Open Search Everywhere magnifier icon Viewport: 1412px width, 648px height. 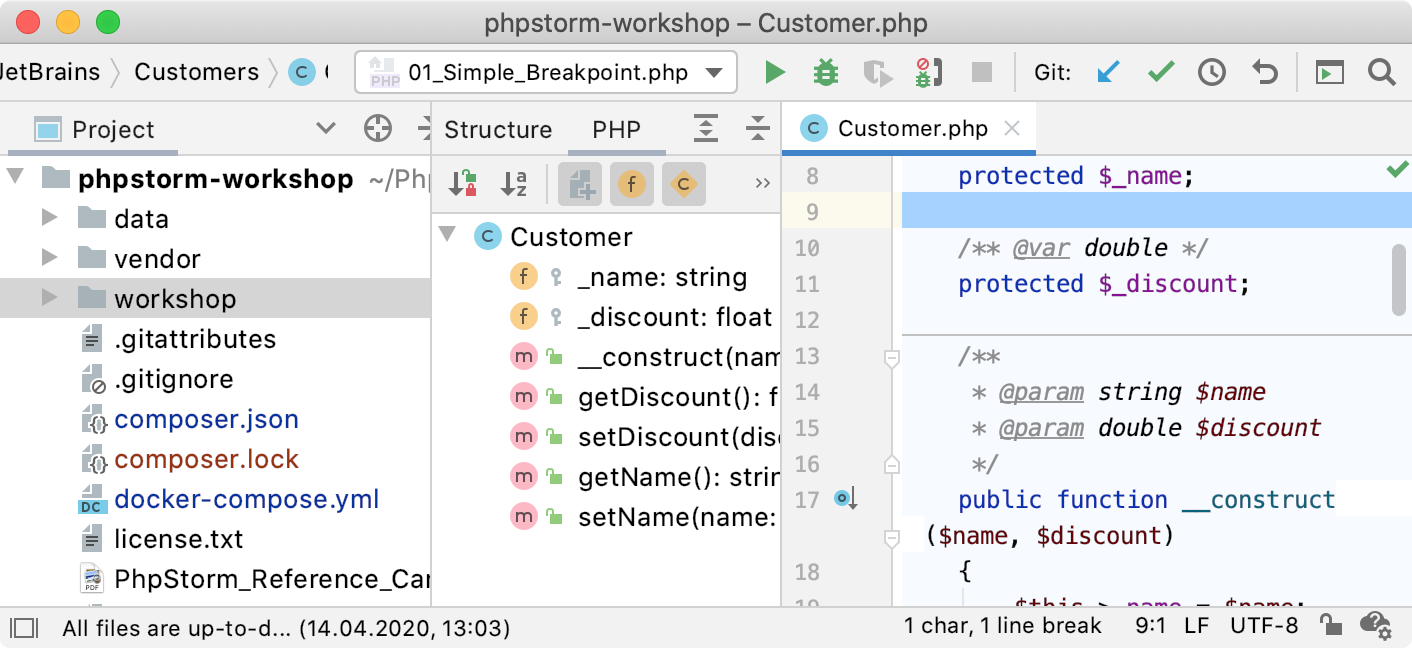point(1381,72)
